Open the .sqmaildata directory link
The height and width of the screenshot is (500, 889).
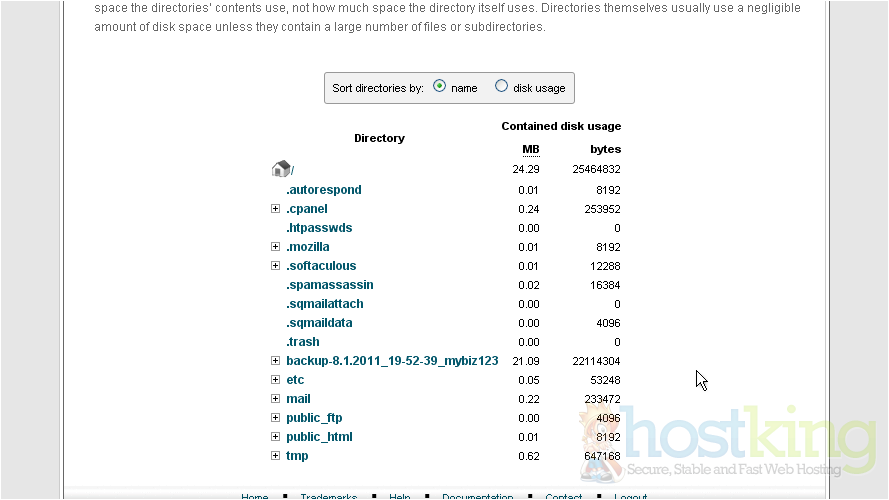coord(319,323)
